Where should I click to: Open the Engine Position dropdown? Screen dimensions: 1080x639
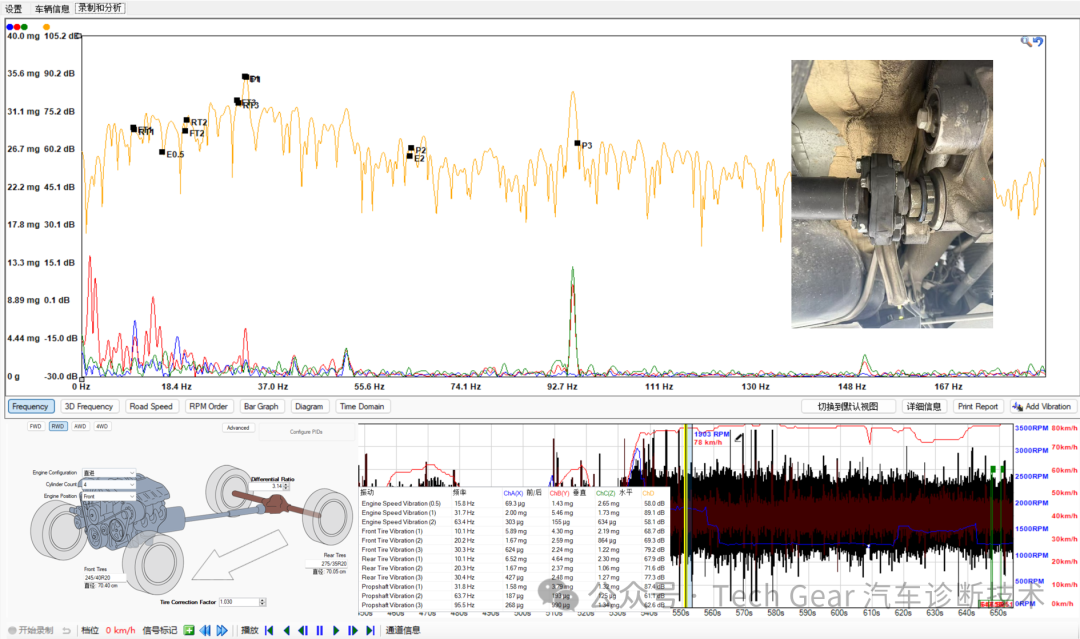(x=109, y=495)
